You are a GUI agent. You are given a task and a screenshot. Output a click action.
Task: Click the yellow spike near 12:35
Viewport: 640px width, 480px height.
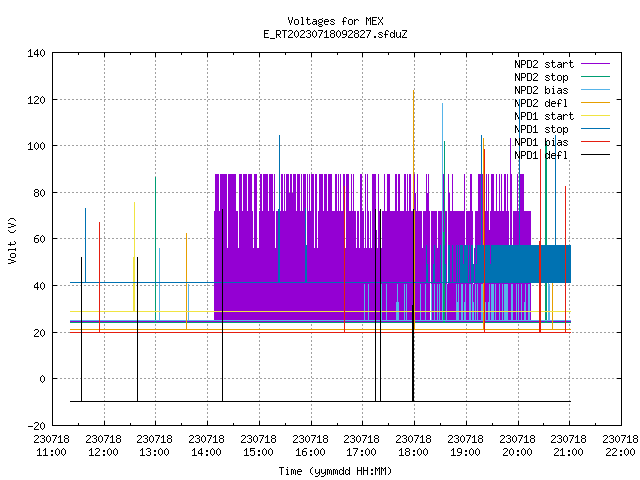click(134, 257)
